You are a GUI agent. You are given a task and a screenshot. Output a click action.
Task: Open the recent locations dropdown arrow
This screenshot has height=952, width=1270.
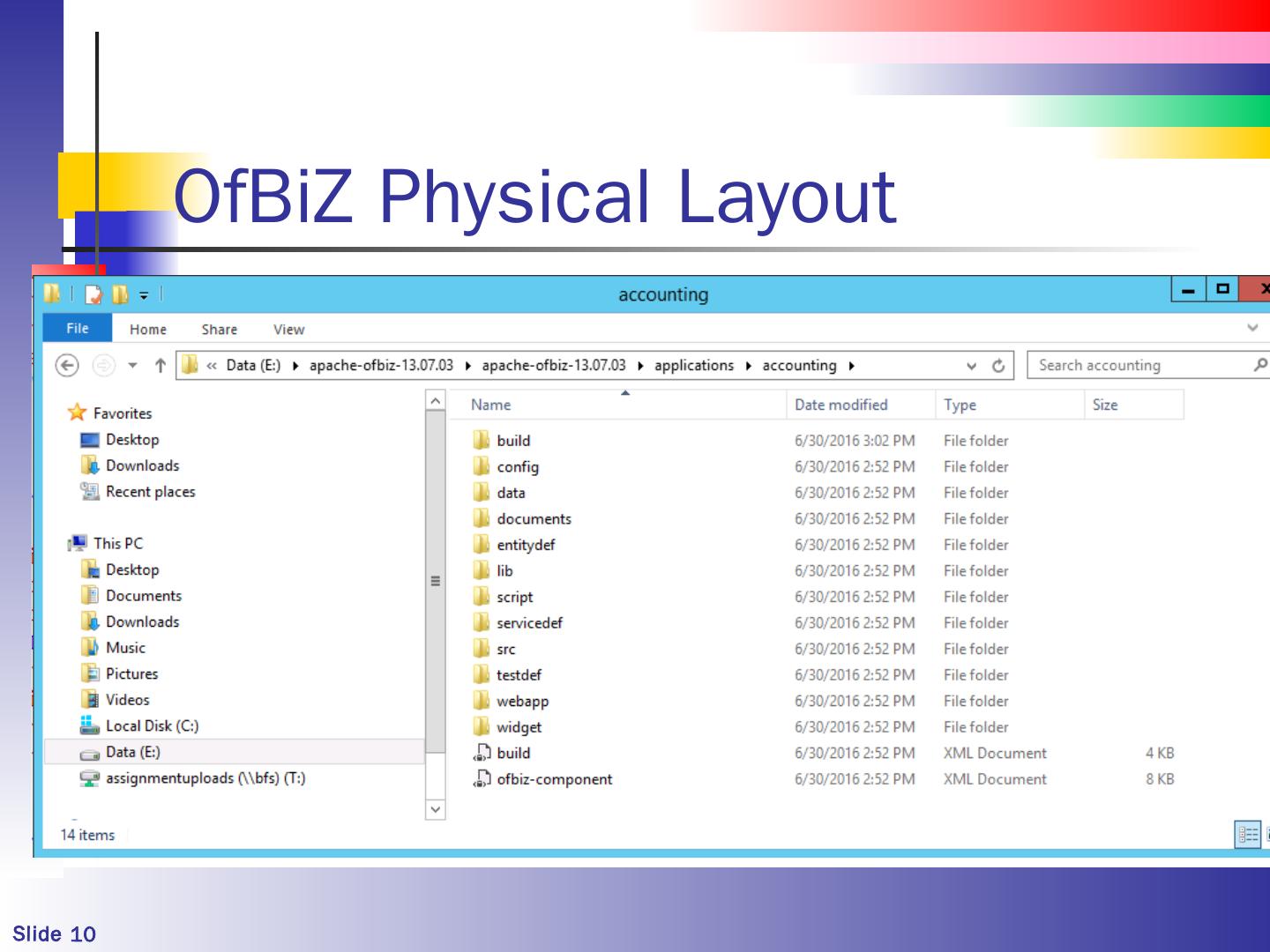132,365
